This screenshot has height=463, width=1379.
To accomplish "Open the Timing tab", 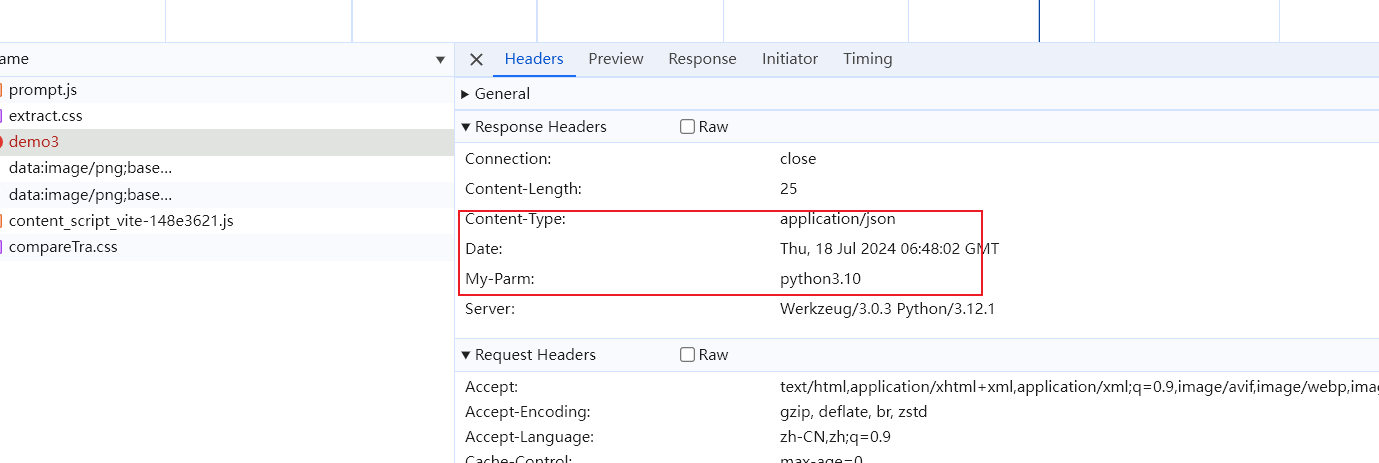I will (867, 59).
